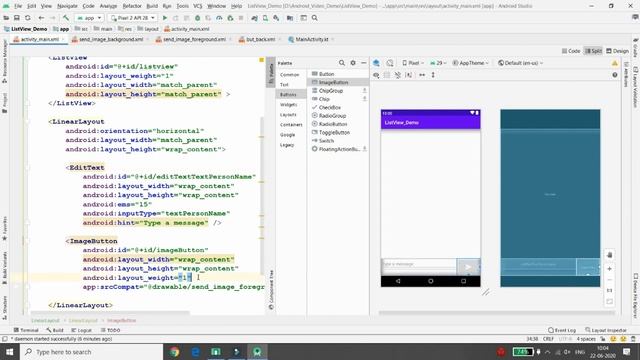Click the Save All toolbar icon
Screen dimensions: 640x360
click(17, 18)
